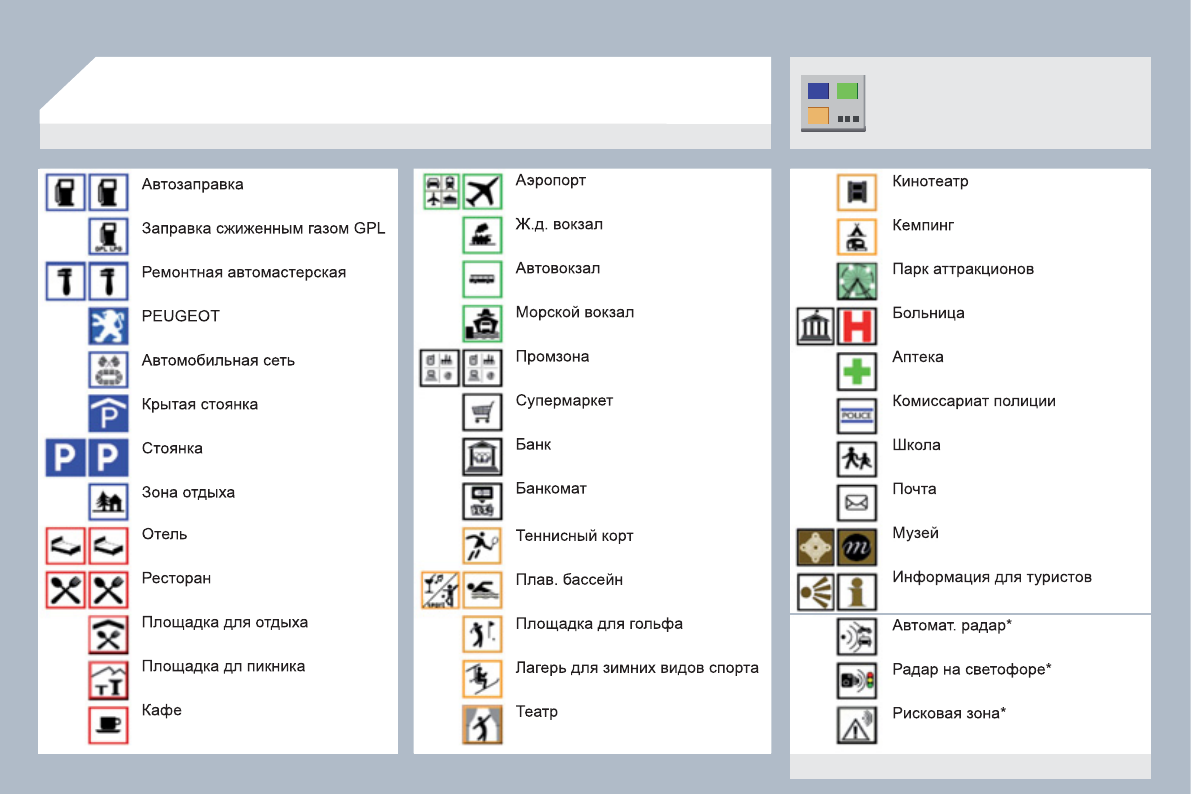Click the covered parking icon (Крытая стоянка)

(x=108, y=413)
